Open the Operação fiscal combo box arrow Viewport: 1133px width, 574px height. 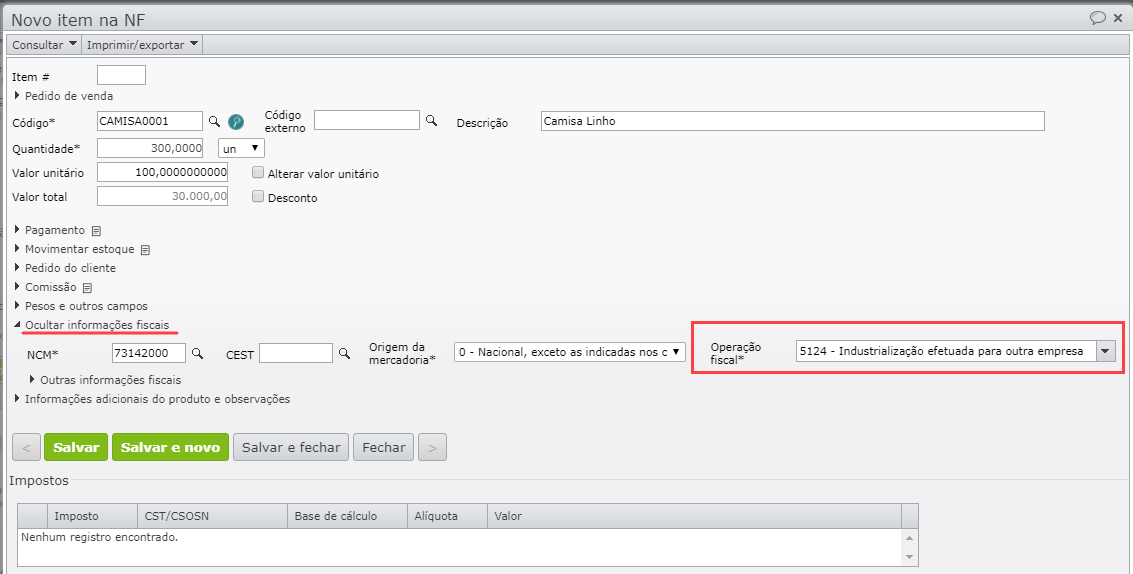click(x=1106, y=351)
